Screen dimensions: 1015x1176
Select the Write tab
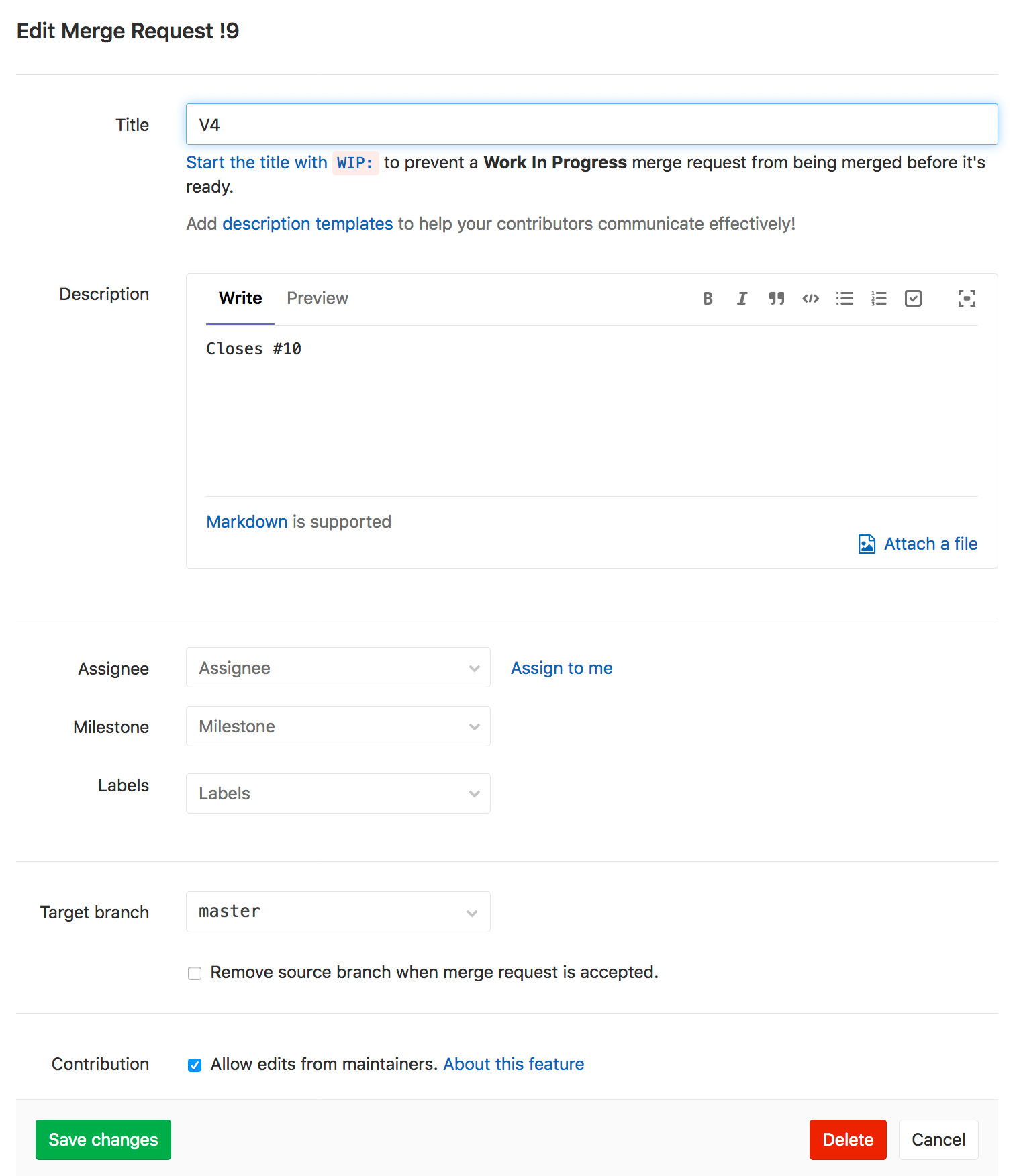[240, 299]
